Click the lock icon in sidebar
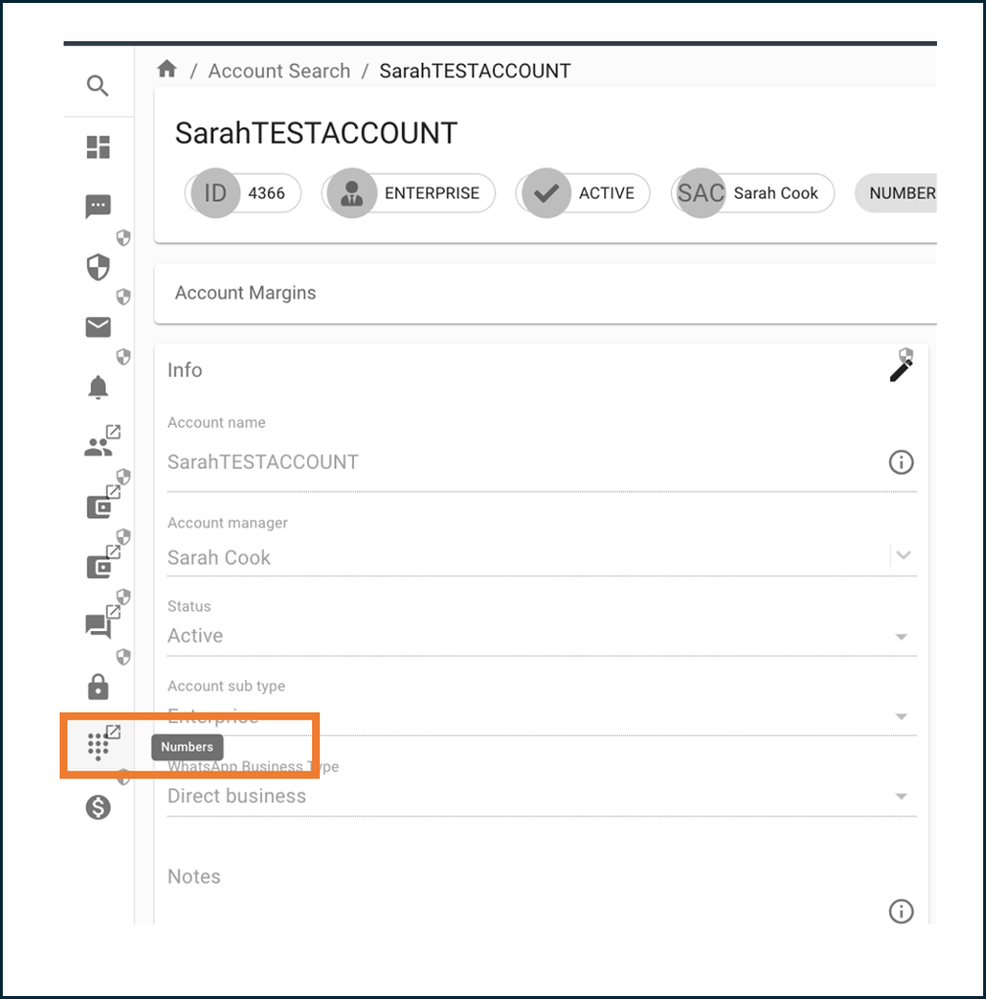The height and width of the screenshot is (999, 986). 98,687
